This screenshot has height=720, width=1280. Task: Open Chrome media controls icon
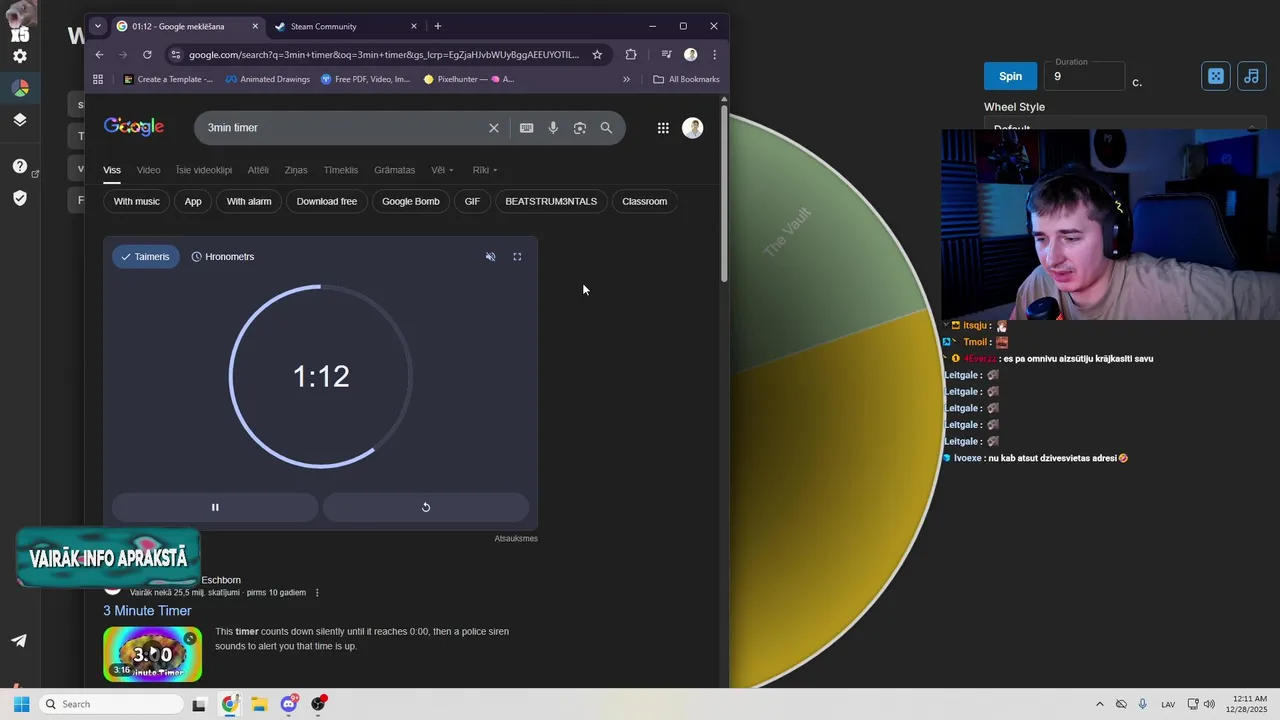tap(666, 55)
